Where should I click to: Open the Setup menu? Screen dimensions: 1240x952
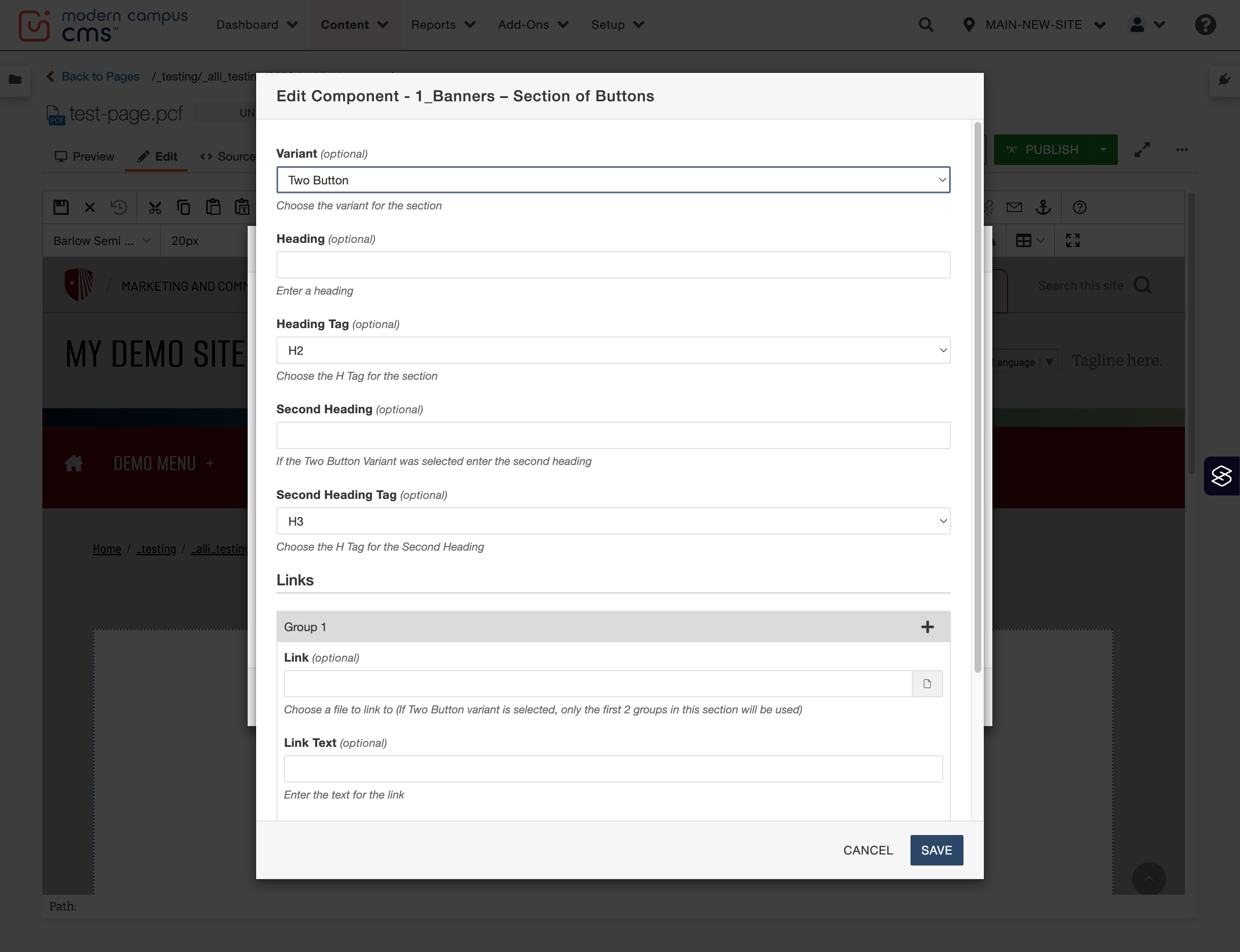coord(617,24)
